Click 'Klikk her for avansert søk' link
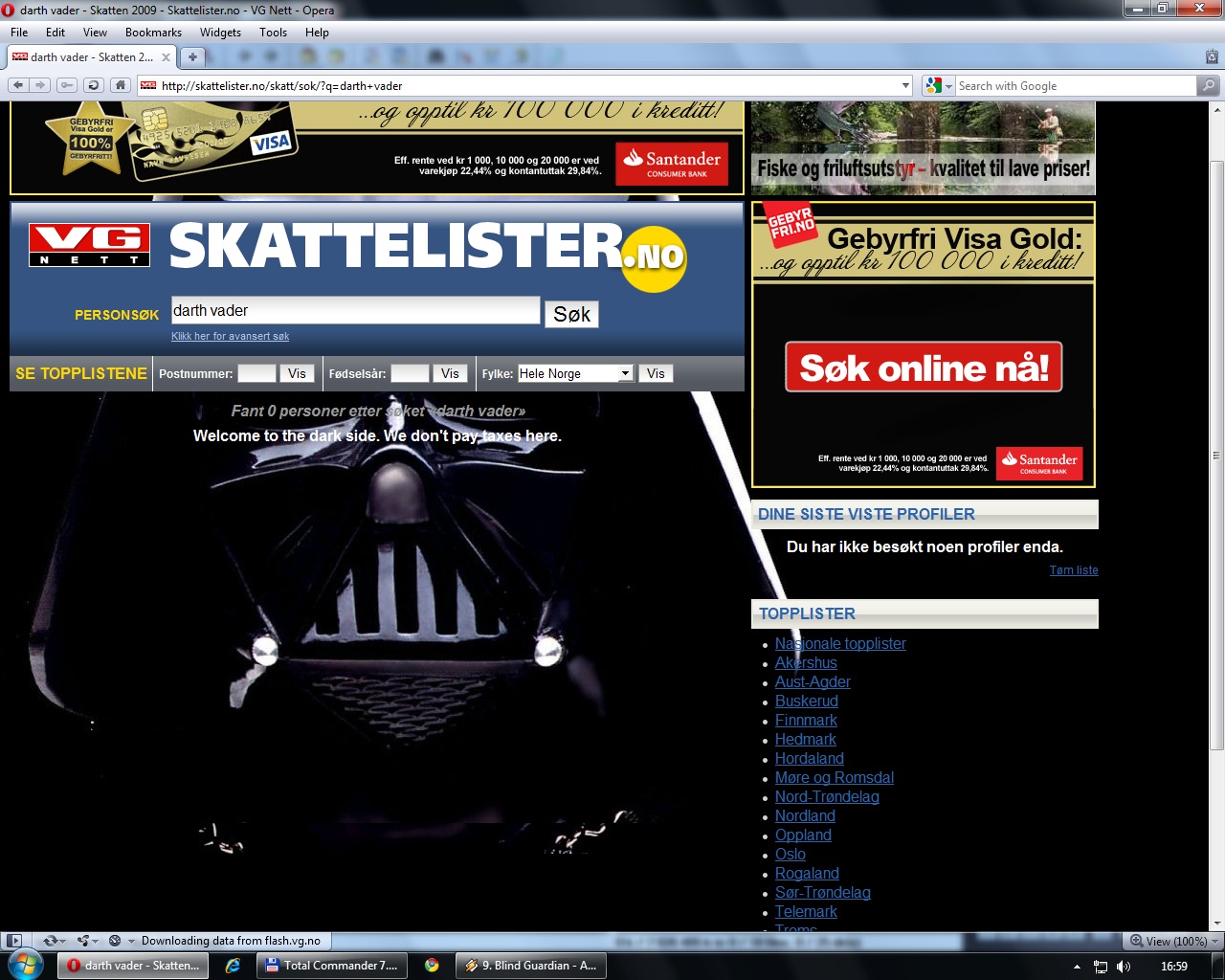The height and width of the screenshot is (980, 1225). [x=230, y=336]
